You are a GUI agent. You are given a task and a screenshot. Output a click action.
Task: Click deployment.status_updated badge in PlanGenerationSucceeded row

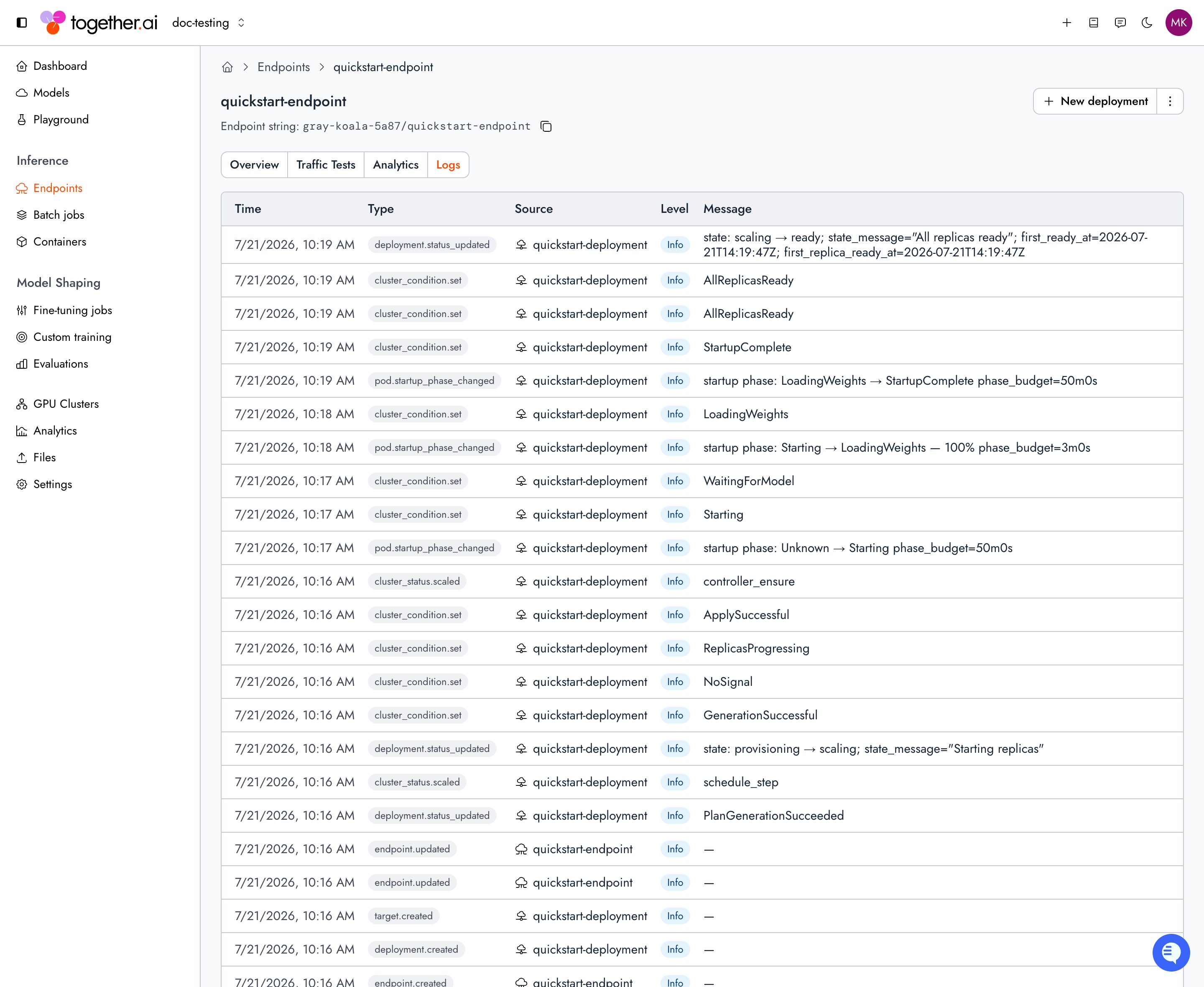[x=432, y=816]
